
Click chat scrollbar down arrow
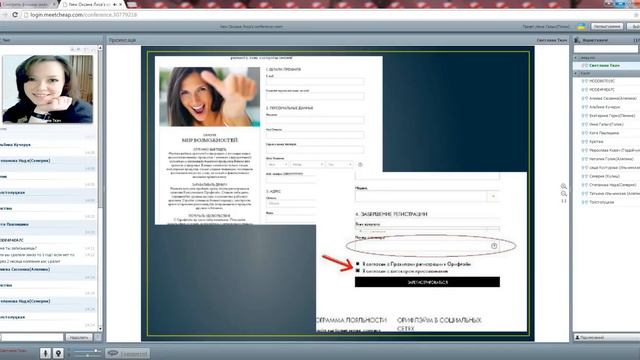click(x=100, y=328)
